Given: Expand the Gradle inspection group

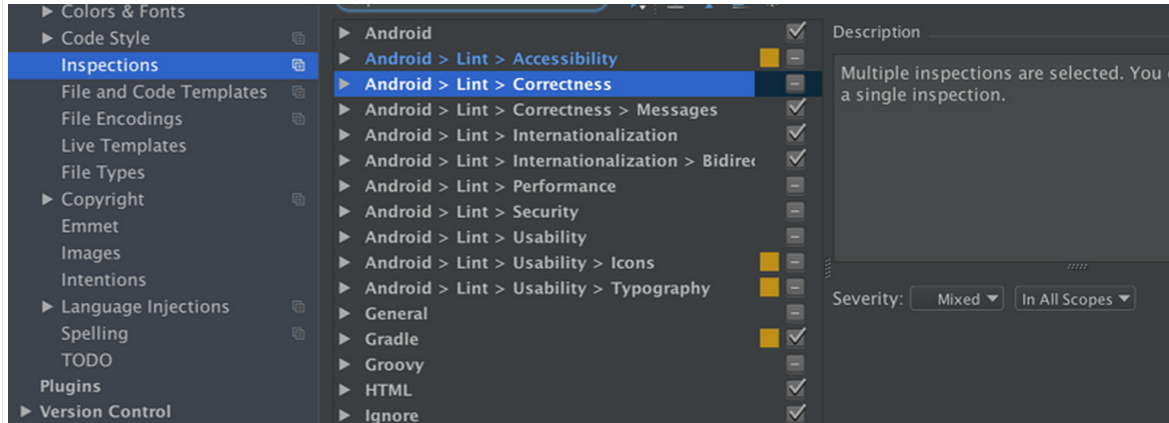Looking at the screenshot, I should click(x=344, y=339).
